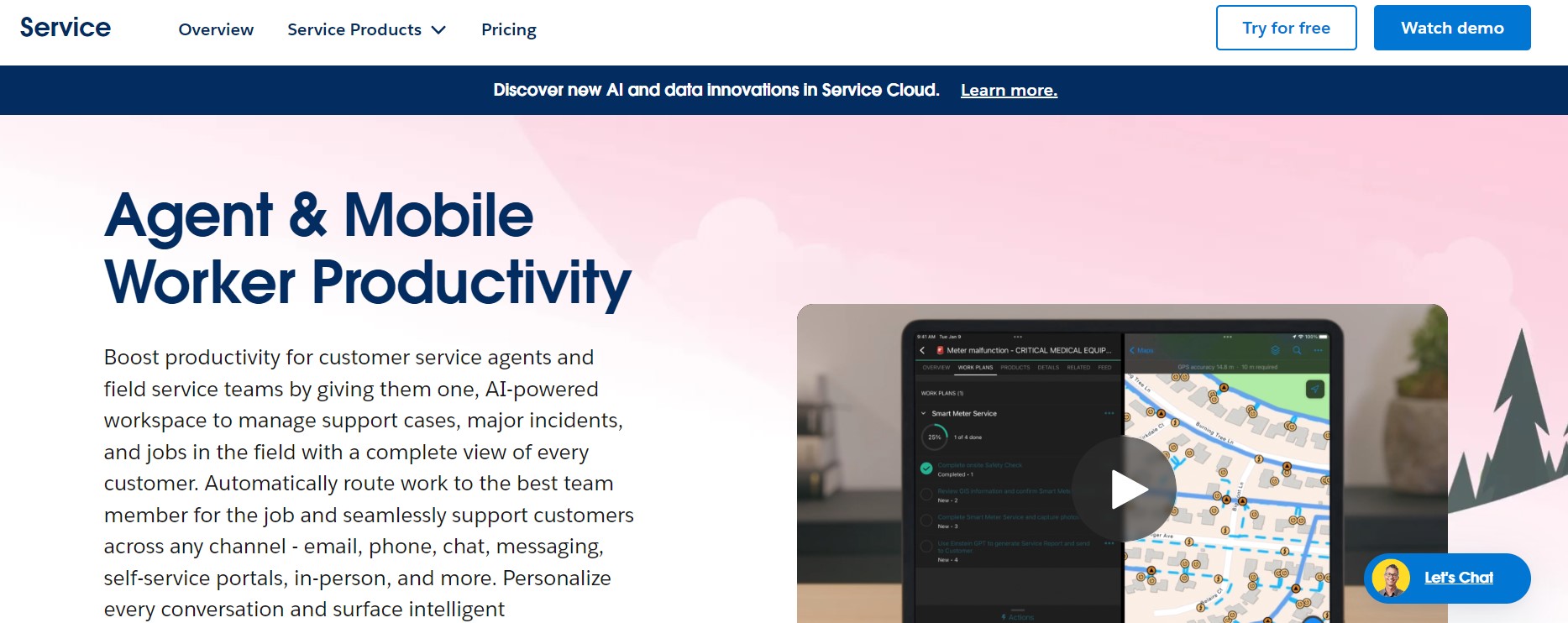This screenshot has width=1568, height=623.
Task: Play the product demo video
Action: pyautogui.click(x=1123, y=489)
